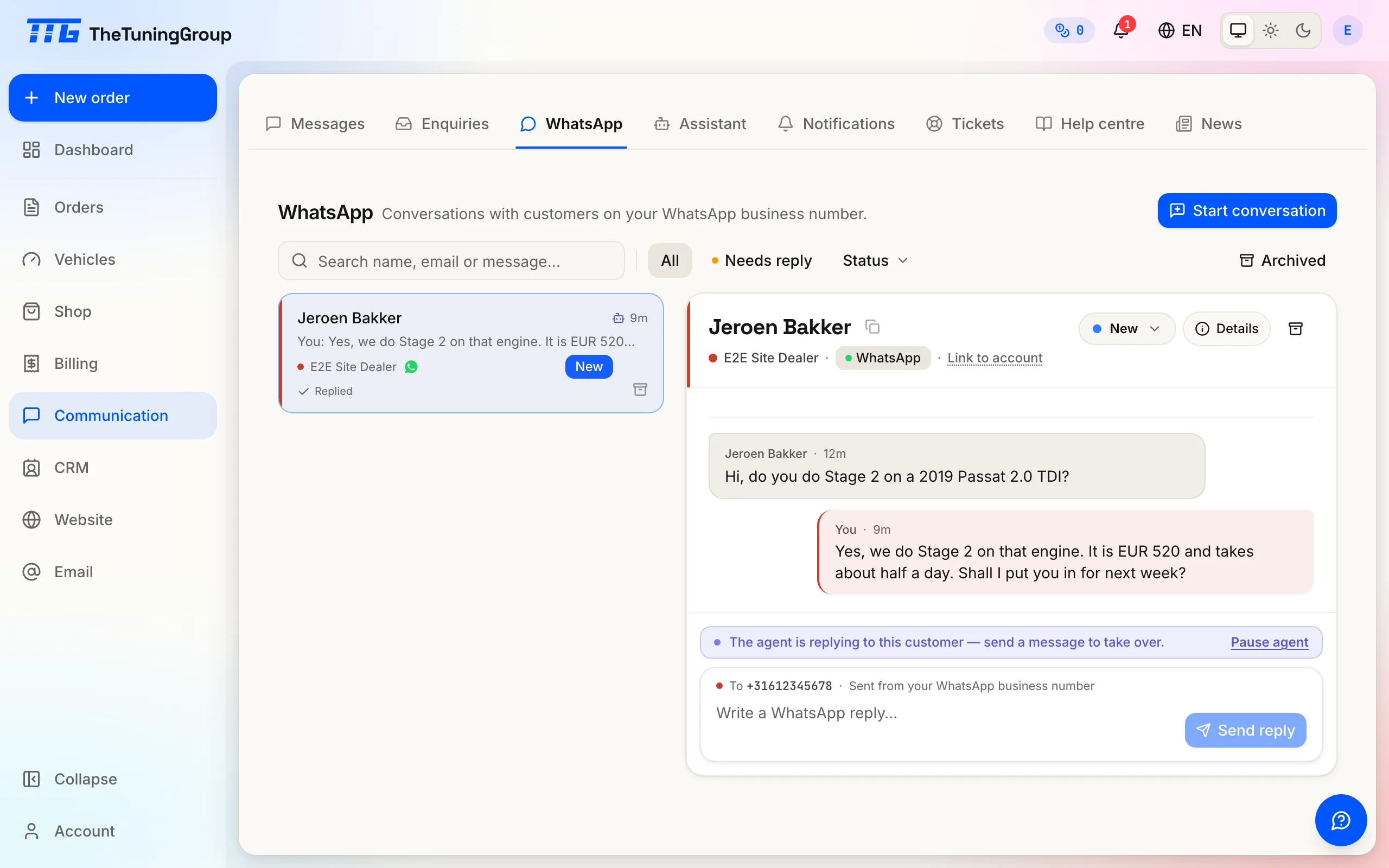Open Email in the sidebar
This screenshot has height=868, width=1389.
pos(112,572)
